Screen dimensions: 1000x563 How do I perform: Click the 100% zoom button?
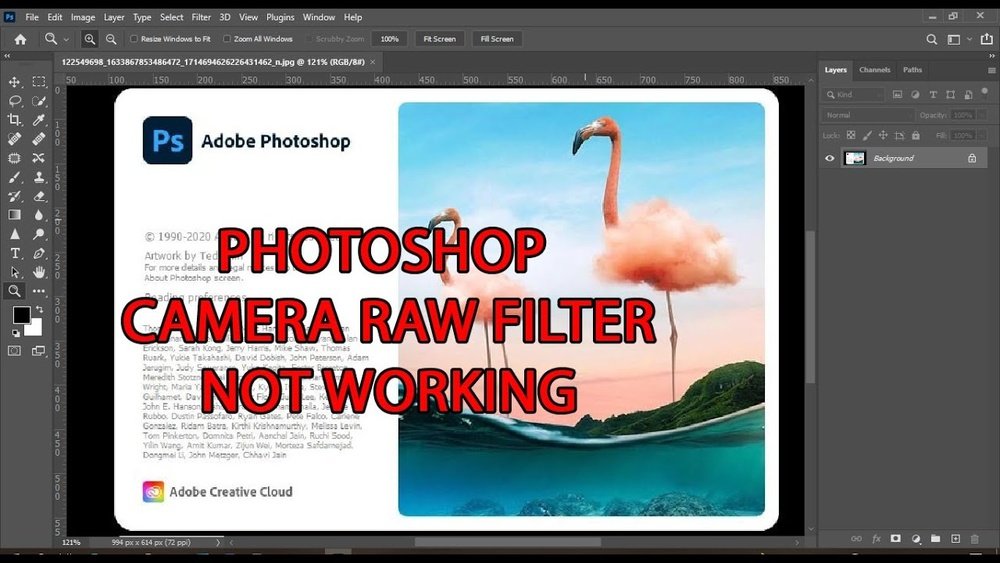tap(390, 39)
